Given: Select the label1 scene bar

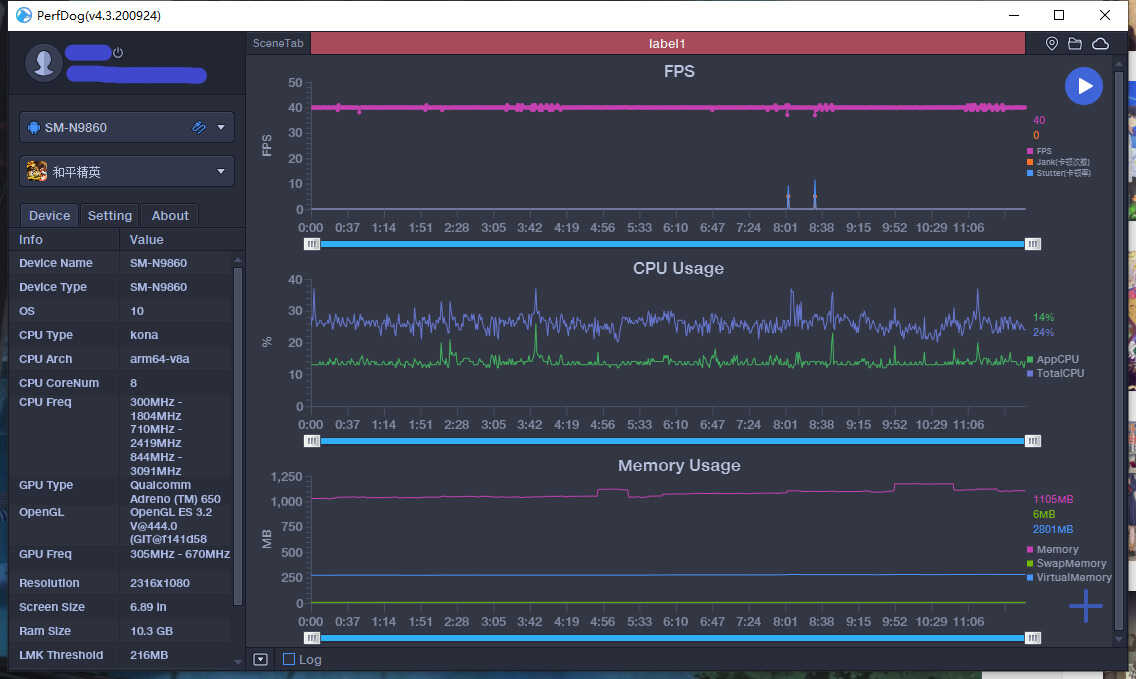Looking at the screenshot, I should pos(667,44).
